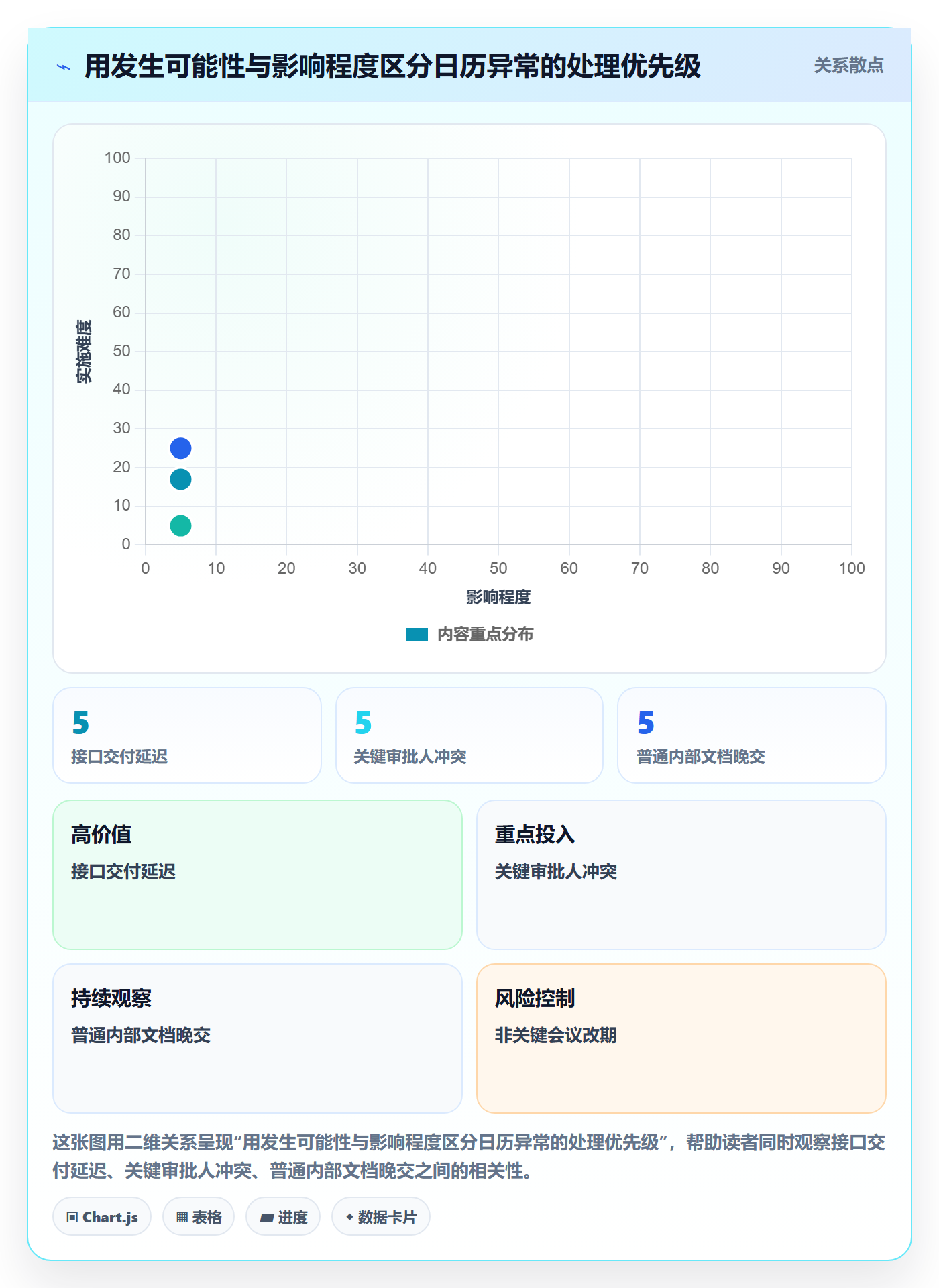This screenshot has height=1288, width=939.
Task: Click the 数据卡片 tag
Action: (x=381, y=1216)
